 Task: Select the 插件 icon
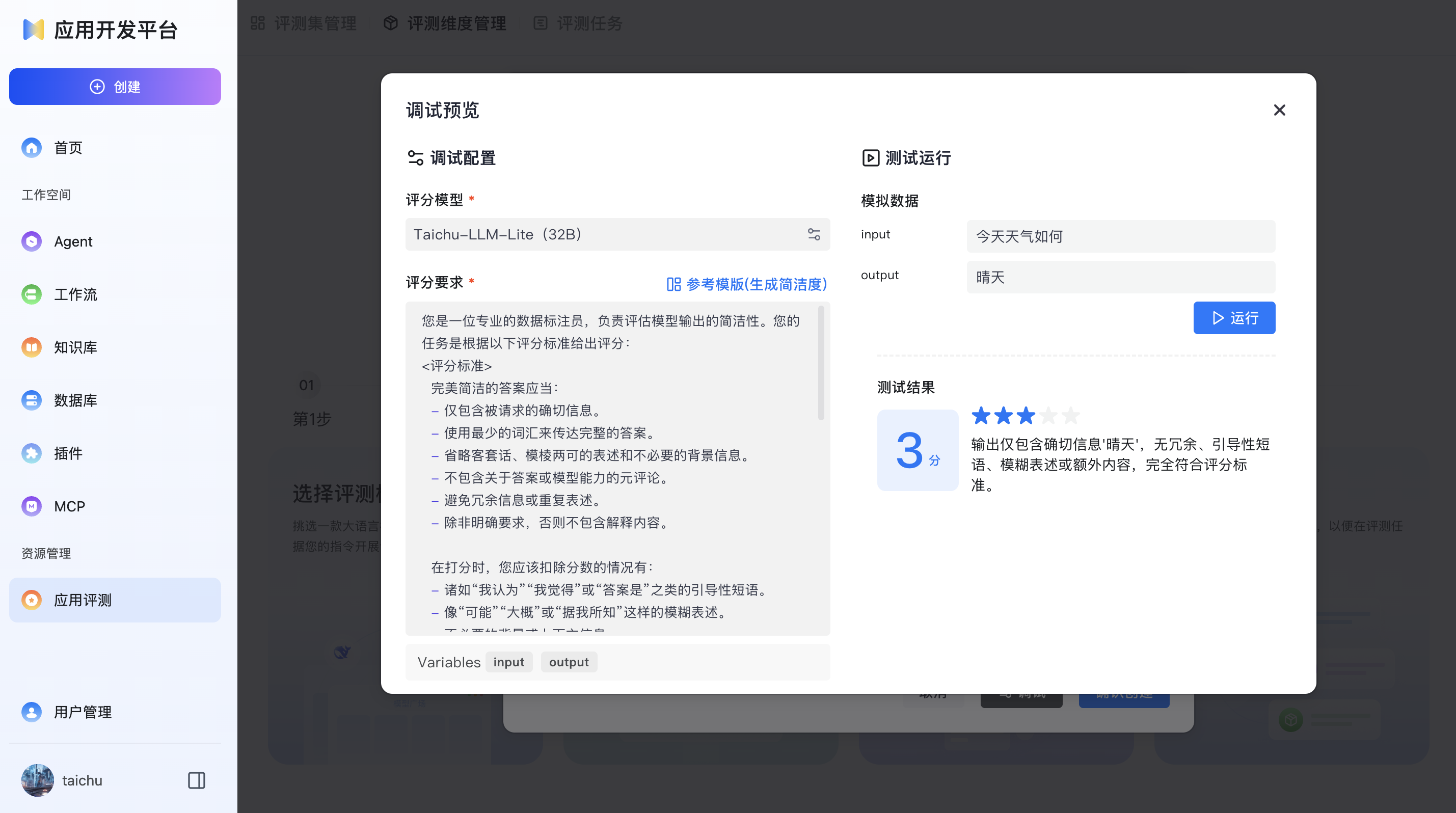32,452
